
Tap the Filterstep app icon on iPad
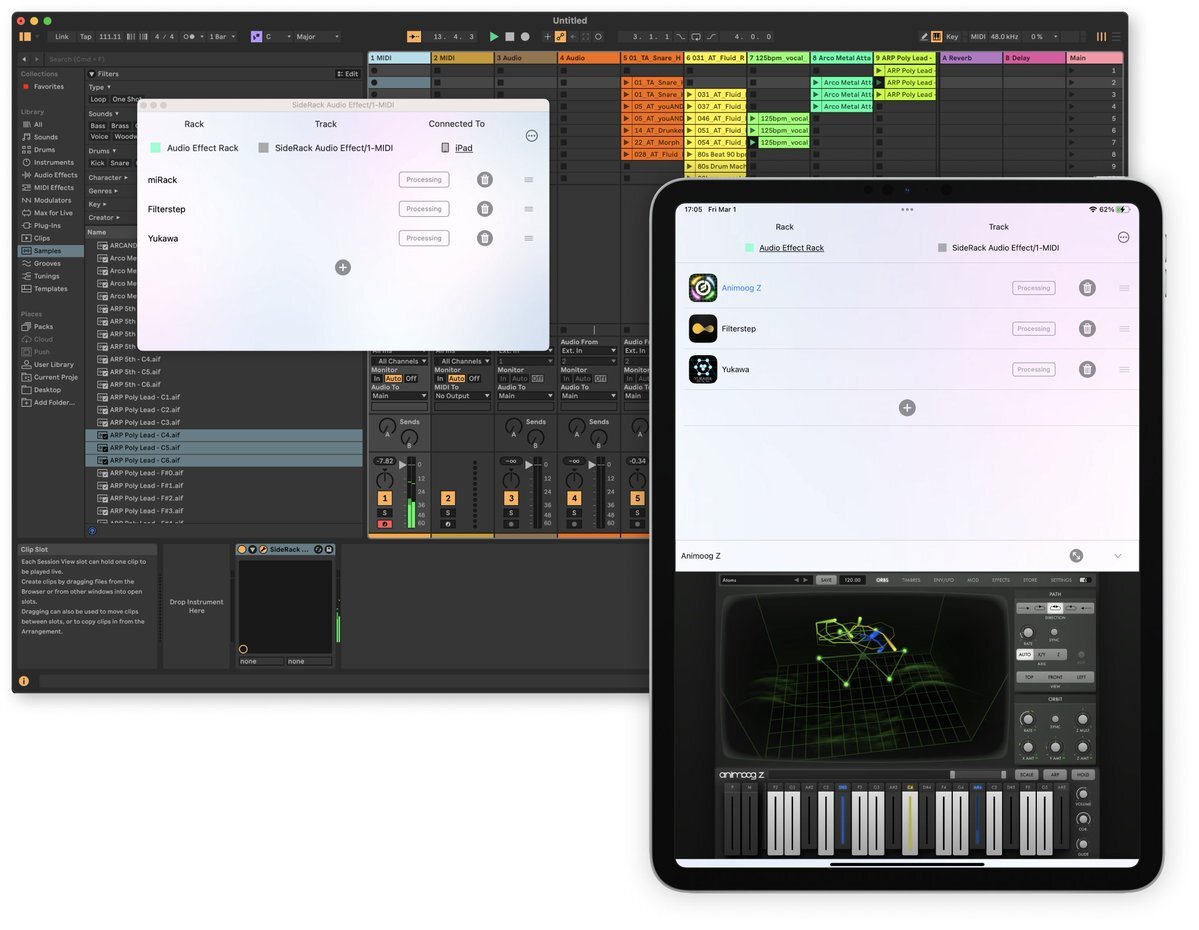703,328
